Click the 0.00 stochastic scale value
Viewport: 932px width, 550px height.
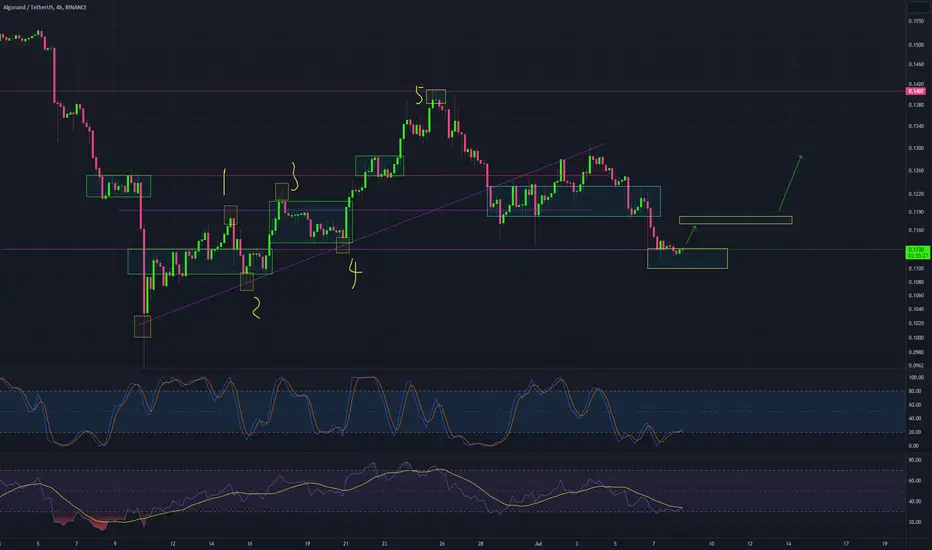914,446
